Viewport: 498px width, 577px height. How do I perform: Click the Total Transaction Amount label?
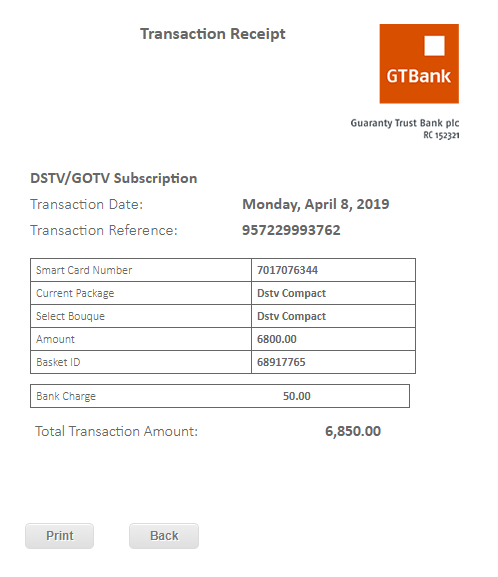116,431
